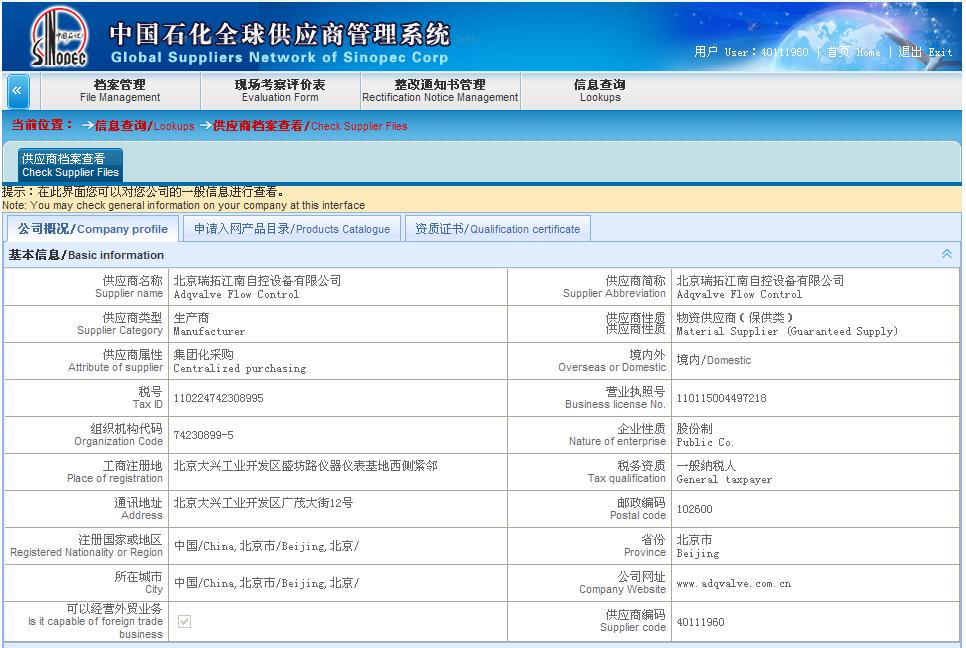Screen dimensions: 966x648
Task: Select the Address value ending in 12号
Action: 263,503
